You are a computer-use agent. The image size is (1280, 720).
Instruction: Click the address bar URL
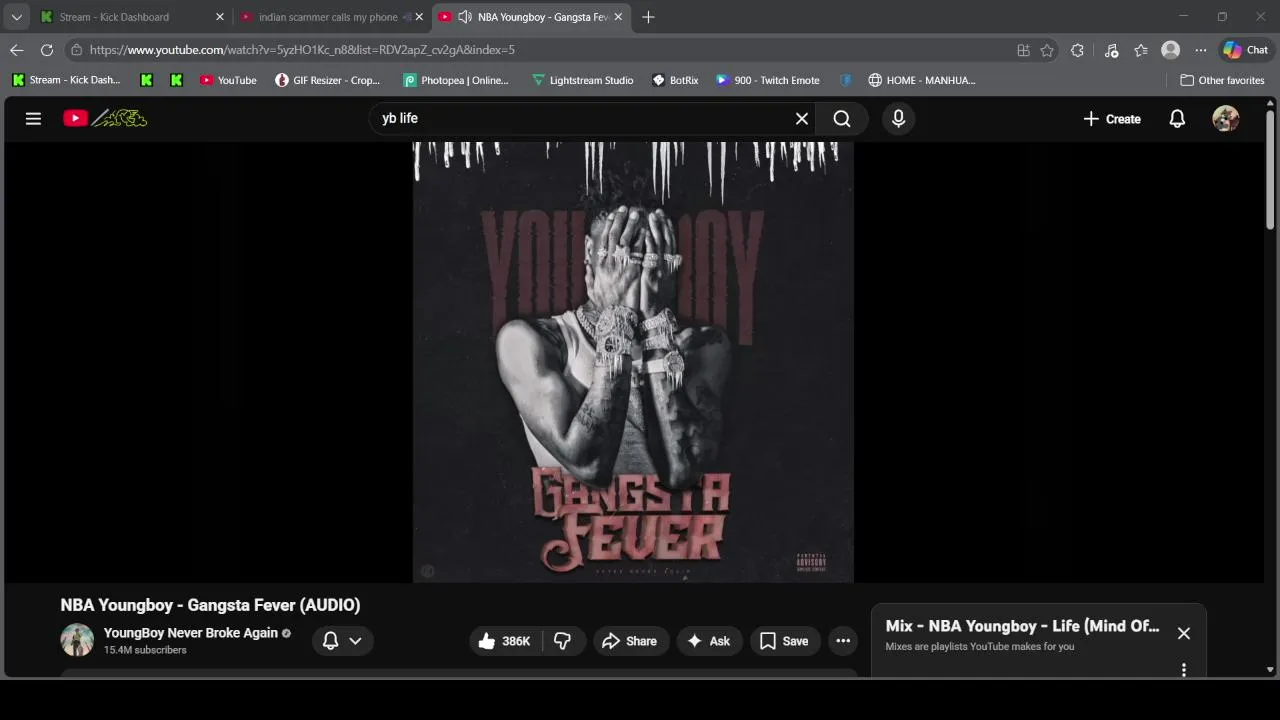[x=302, y=50]
